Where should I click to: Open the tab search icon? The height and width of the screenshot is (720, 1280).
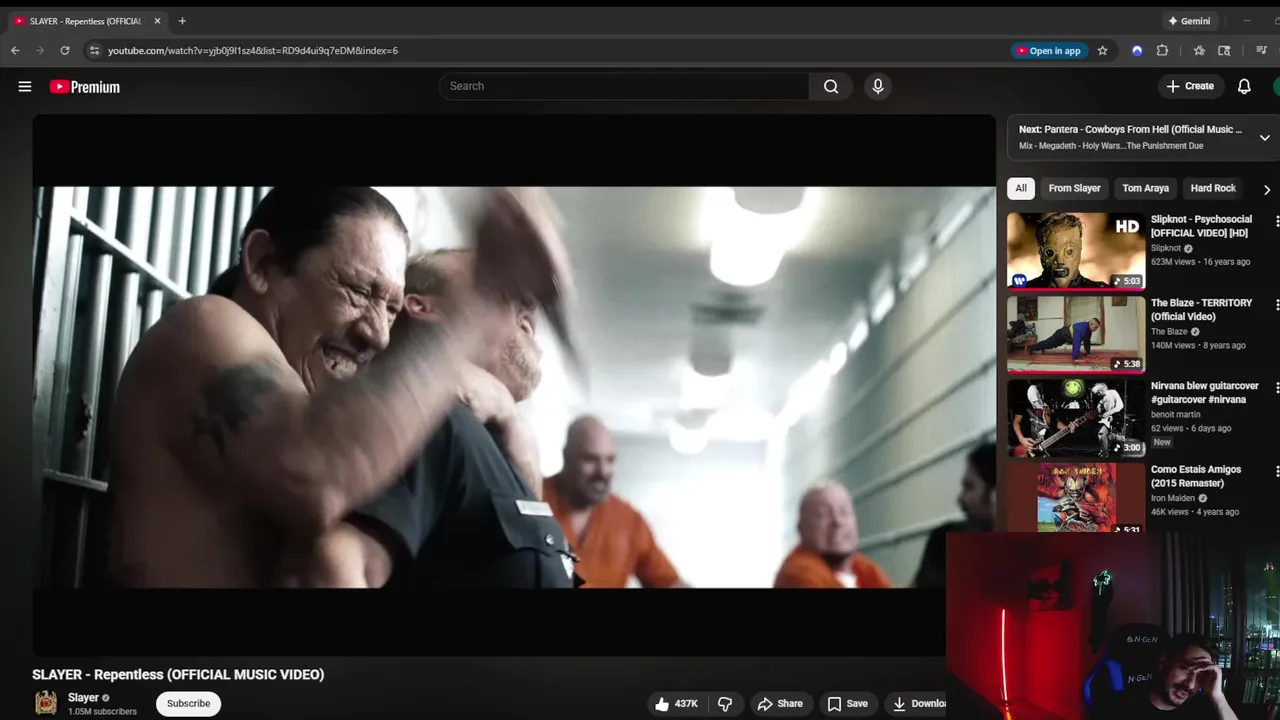tap(1224, 50)
